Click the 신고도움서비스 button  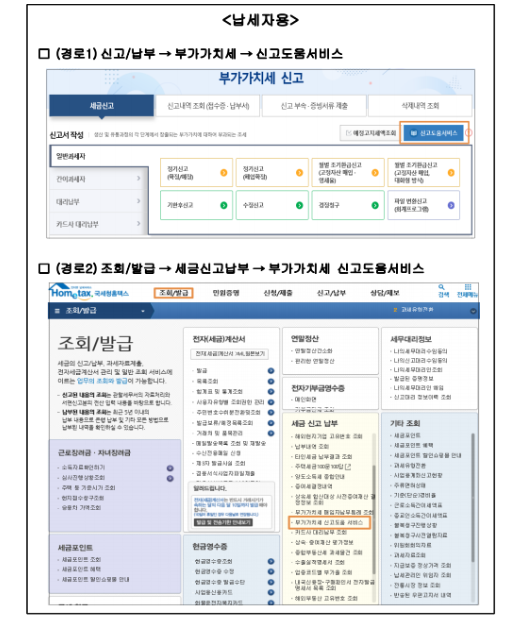tap(433, 133)
